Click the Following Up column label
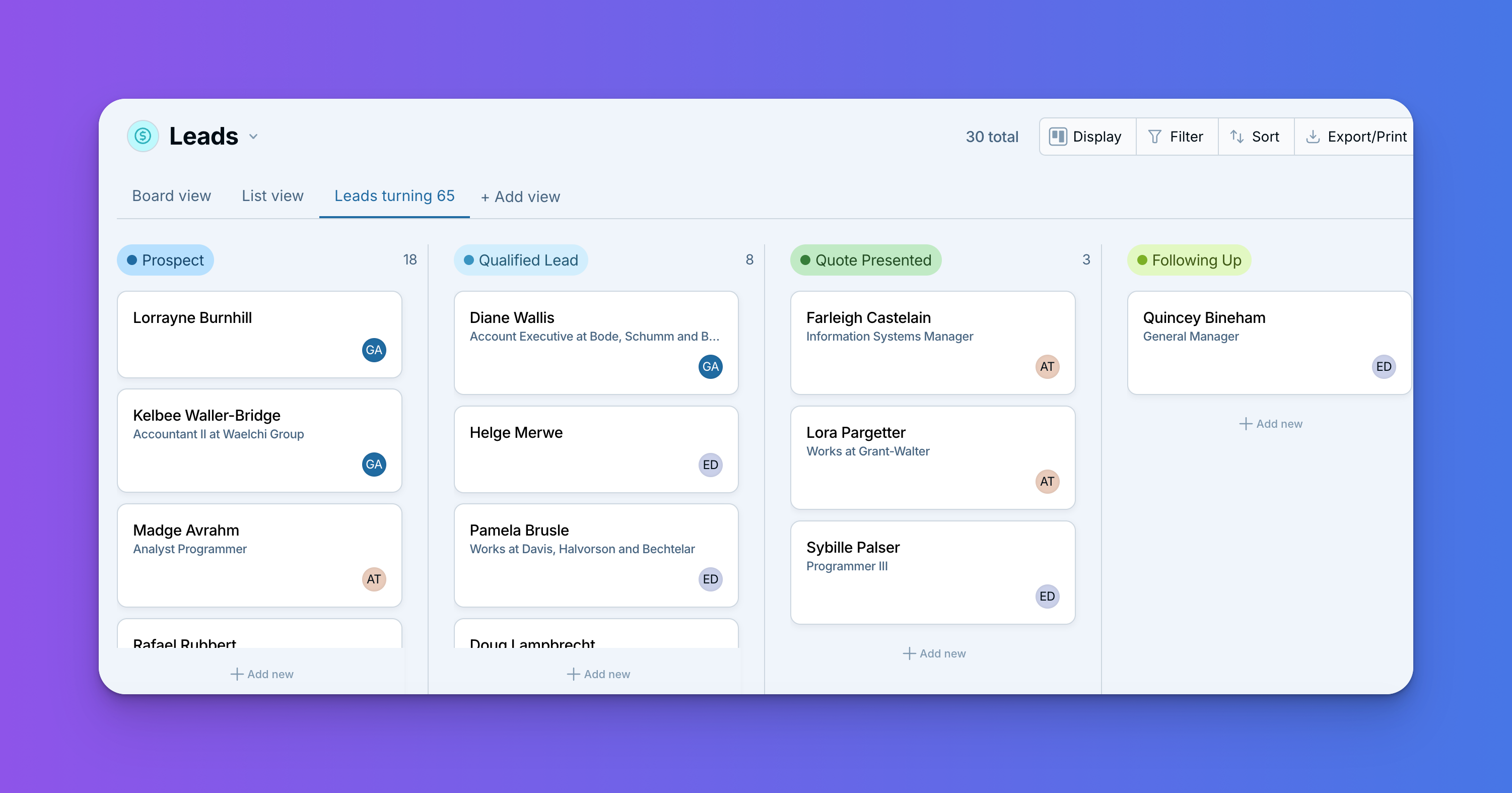 click(x=1189, y=260)
